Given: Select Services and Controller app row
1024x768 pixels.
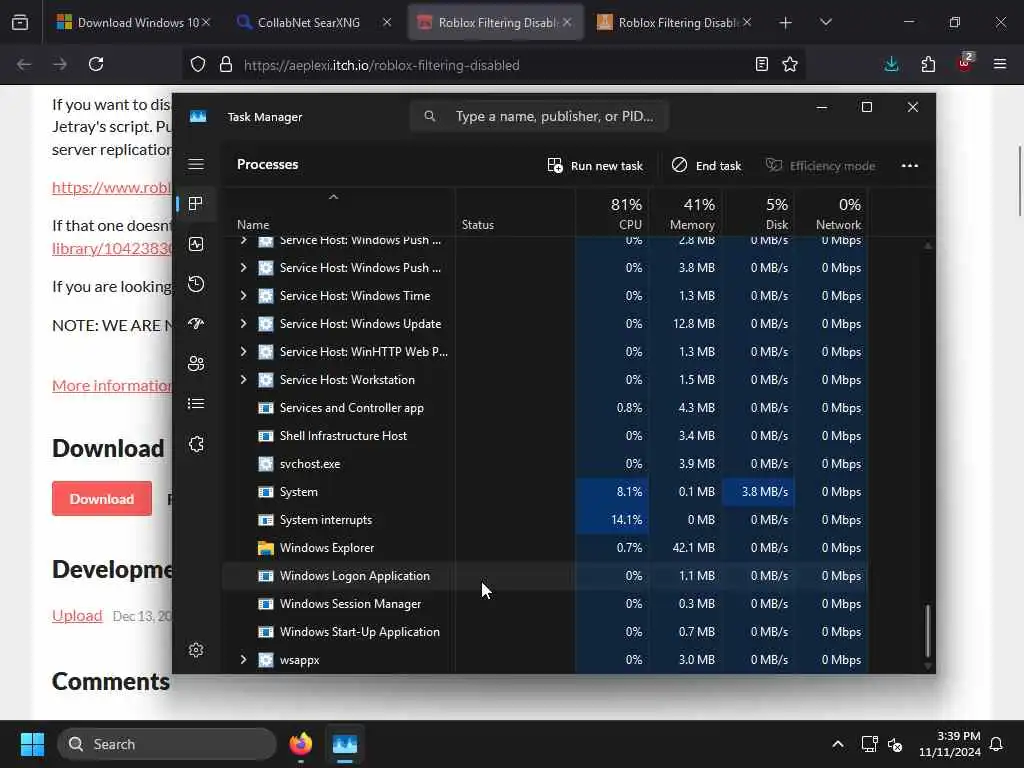Looking at the screenshot, I should (x=545, y=408).
